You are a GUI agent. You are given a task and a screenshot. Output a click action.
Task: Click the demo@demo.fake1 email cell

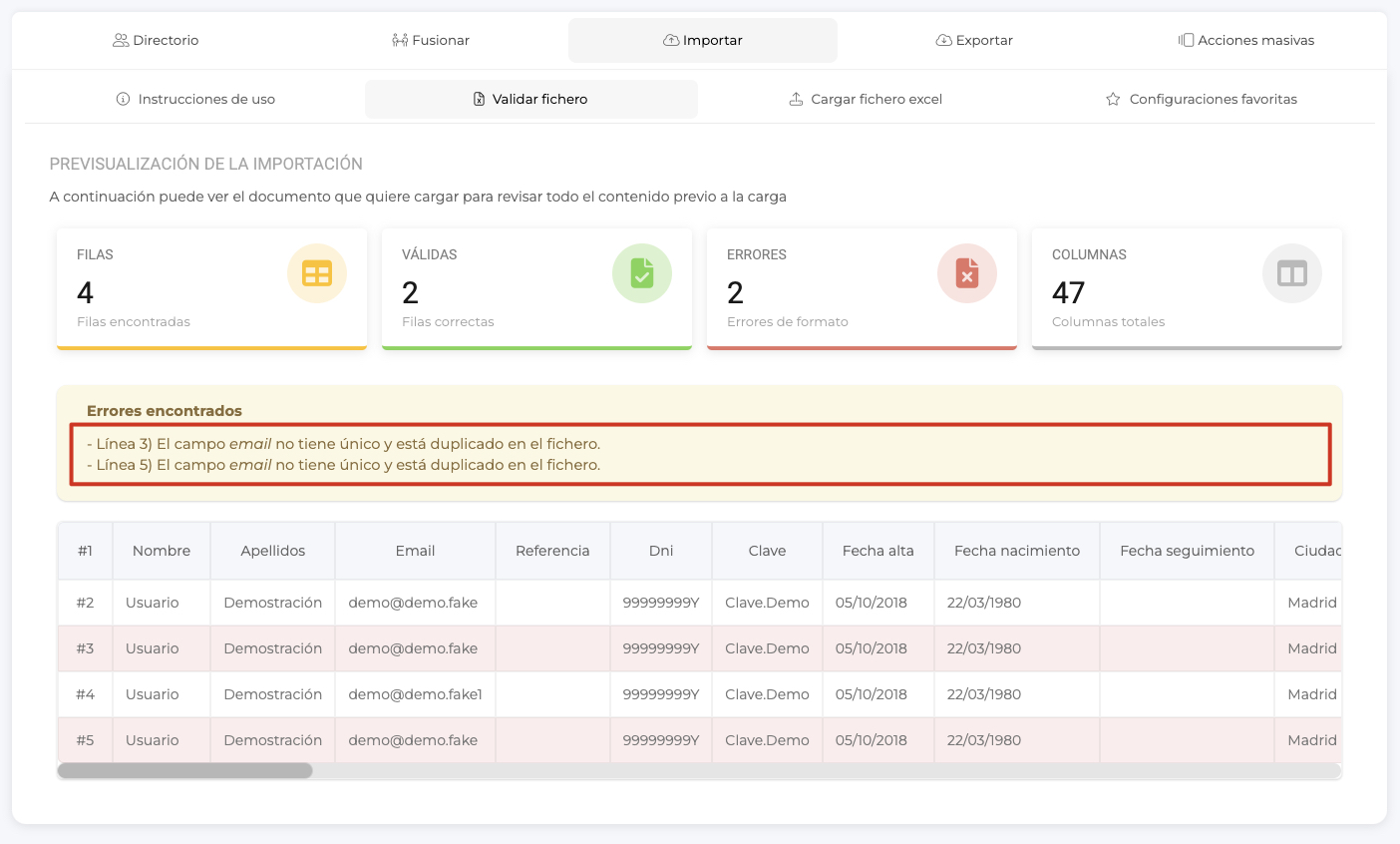pos(415,694)
